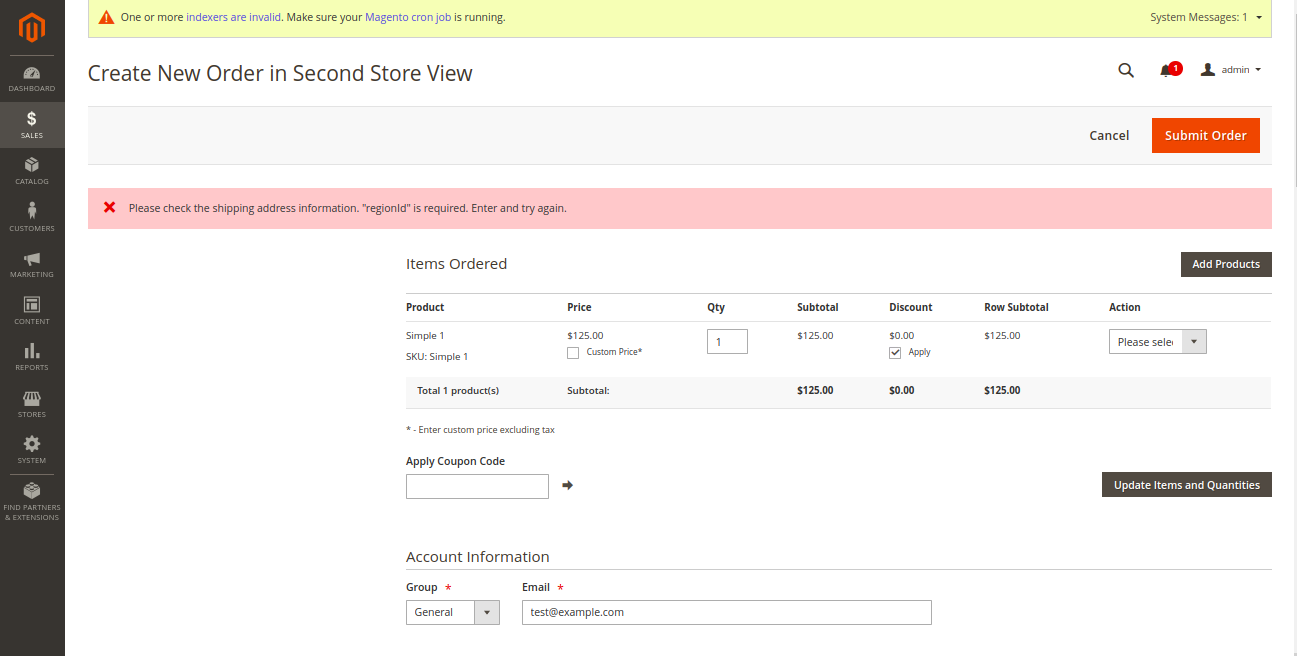The image size is (1297, 656).
Task: Click the Add Products button
Action: click(x=1226, y=264)
